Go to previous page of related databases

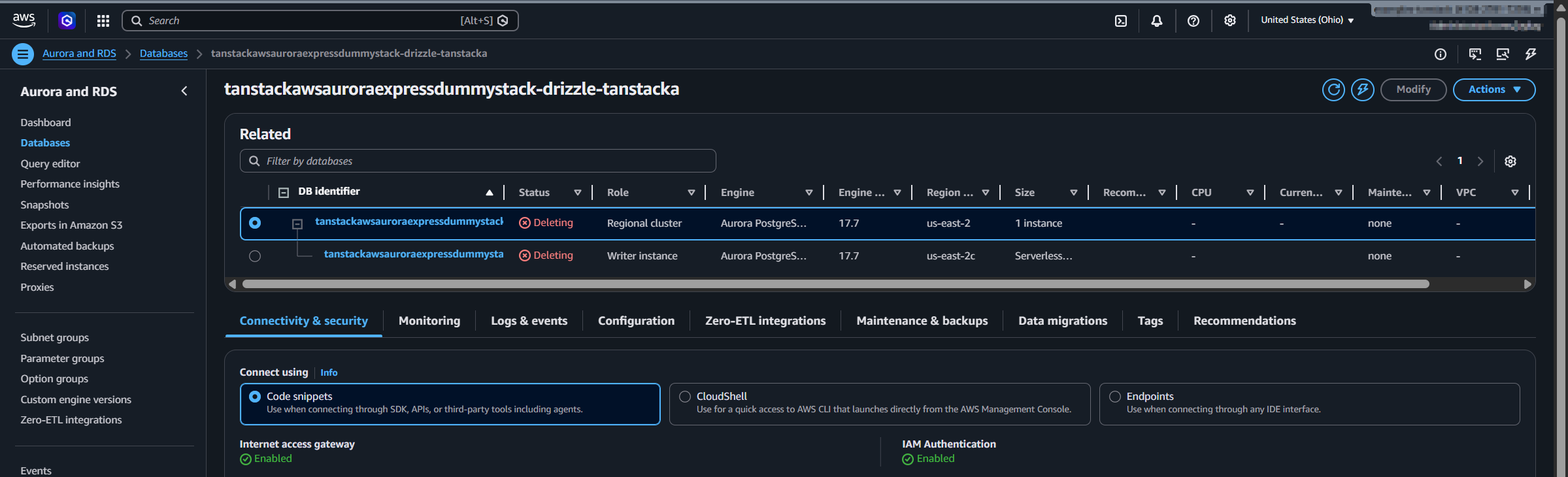coord(1439,161)
